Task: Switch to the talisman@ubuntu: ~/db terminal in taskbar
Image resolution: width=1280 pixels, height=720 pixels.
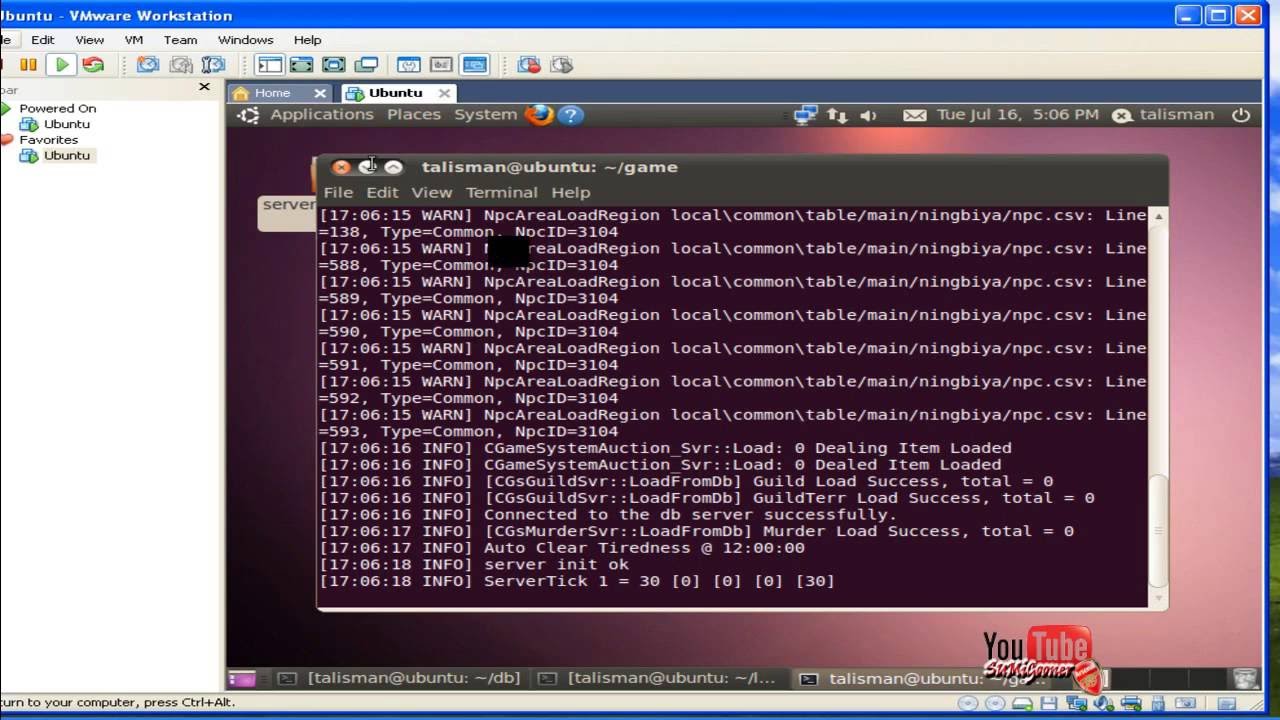Action: (x=400, y=678)
